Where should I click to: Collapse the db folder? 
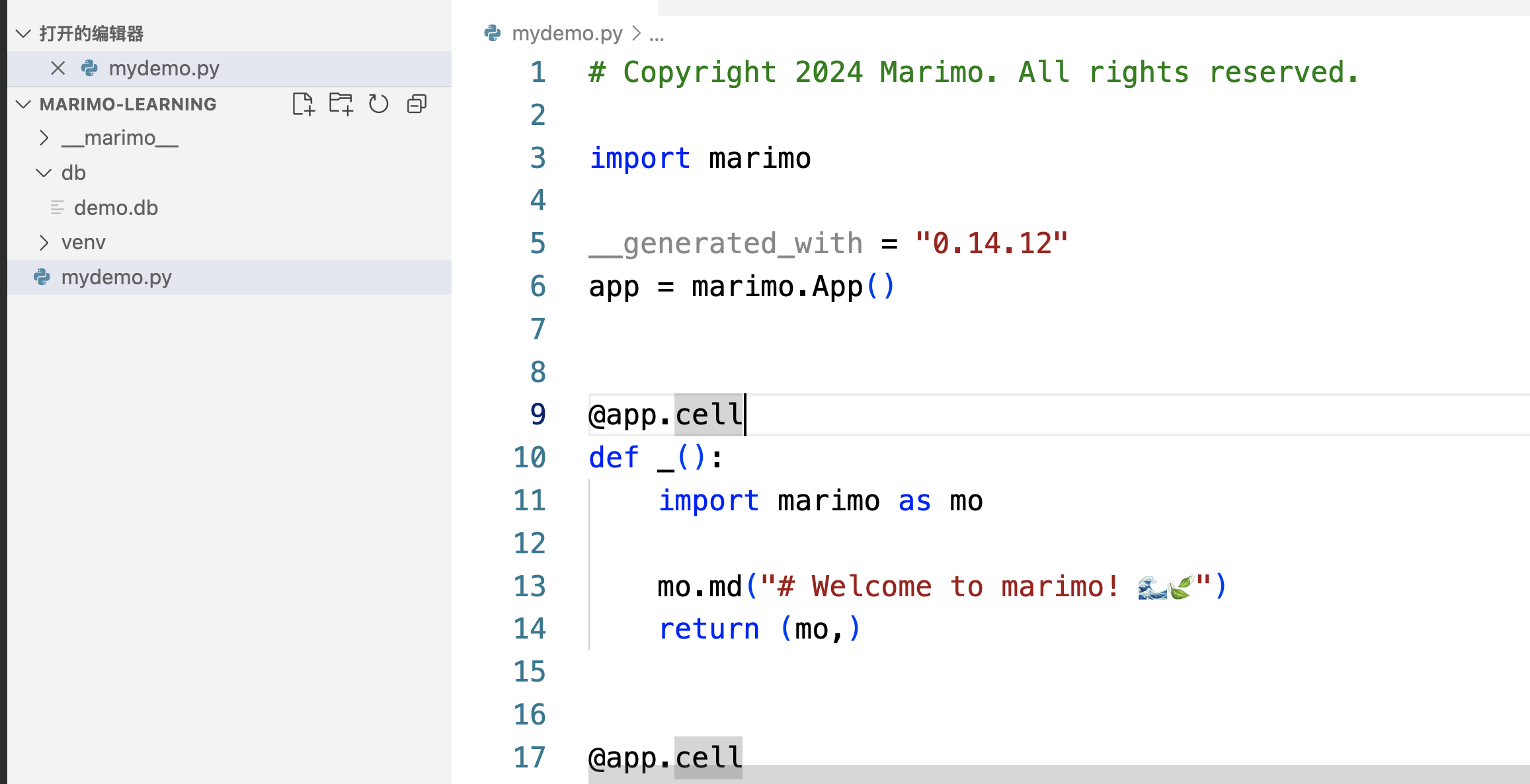click(44, 173)
